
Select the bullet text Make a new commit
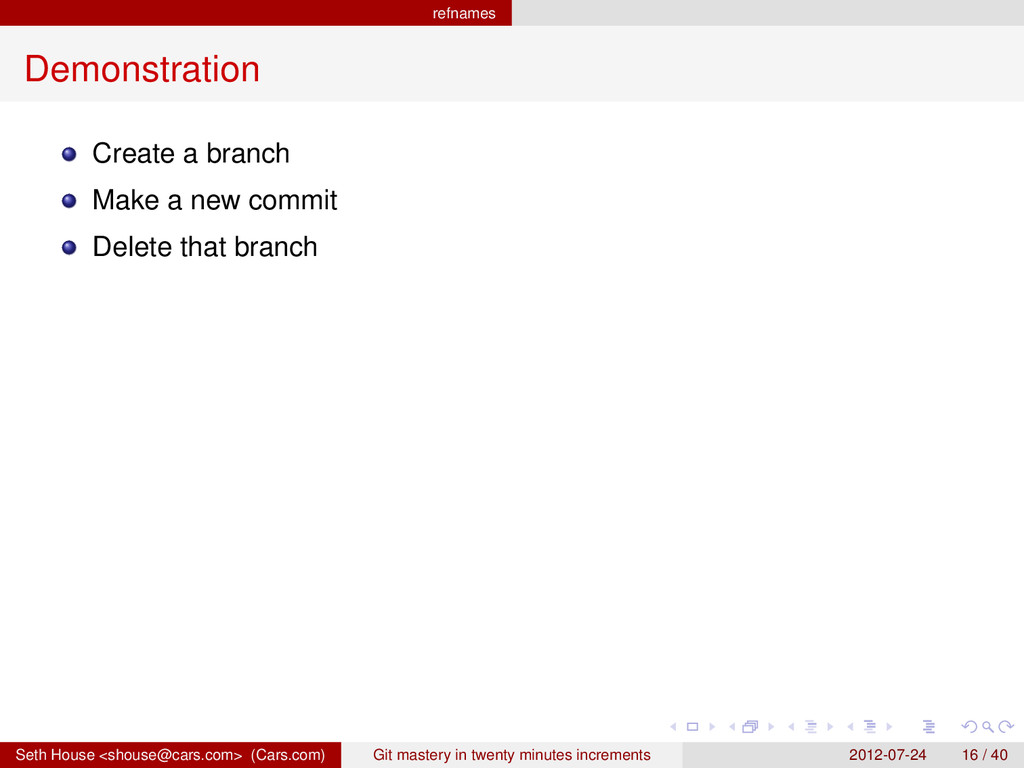215,200
